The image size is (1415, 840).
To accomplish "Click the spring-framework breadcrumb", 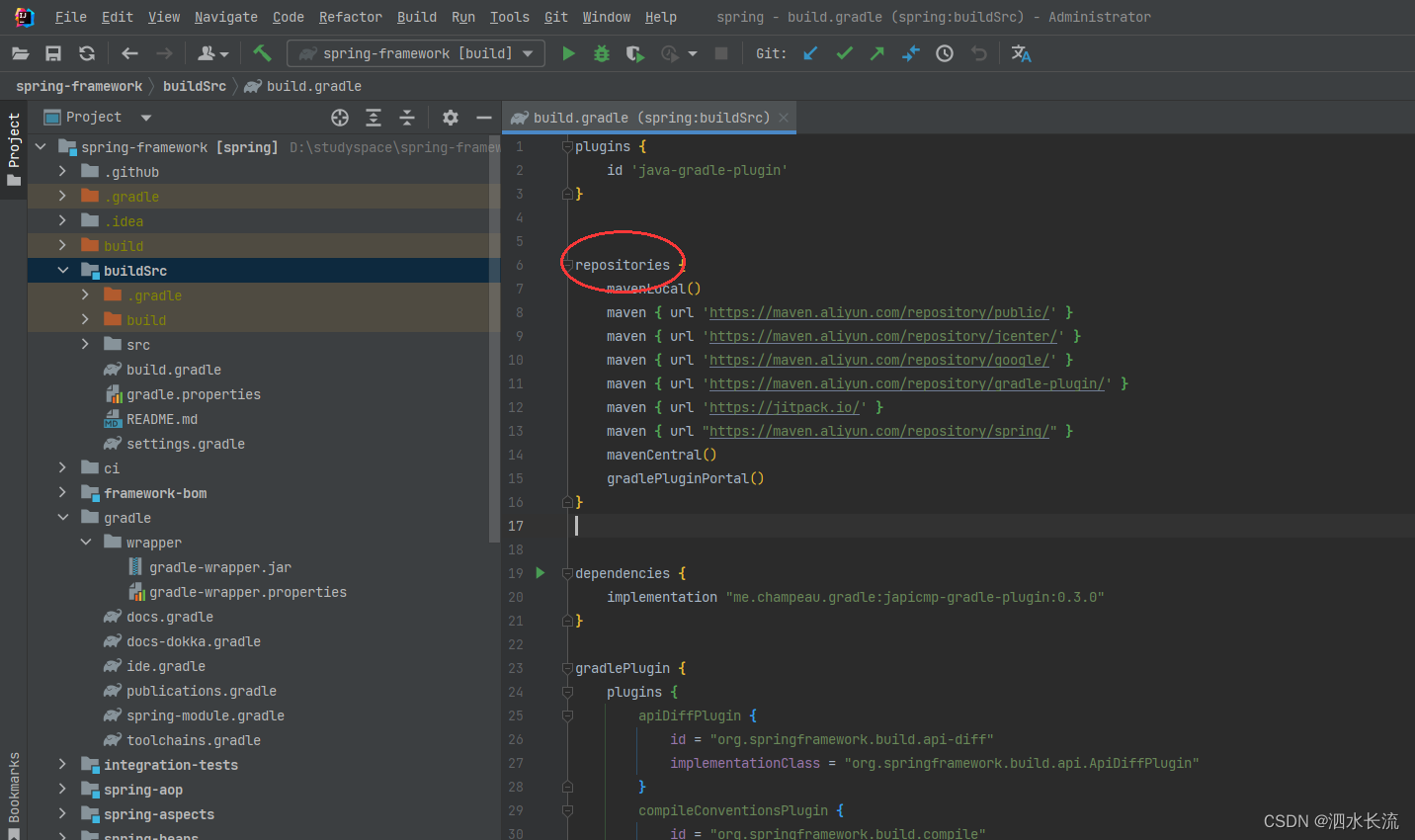I will 79,86.
